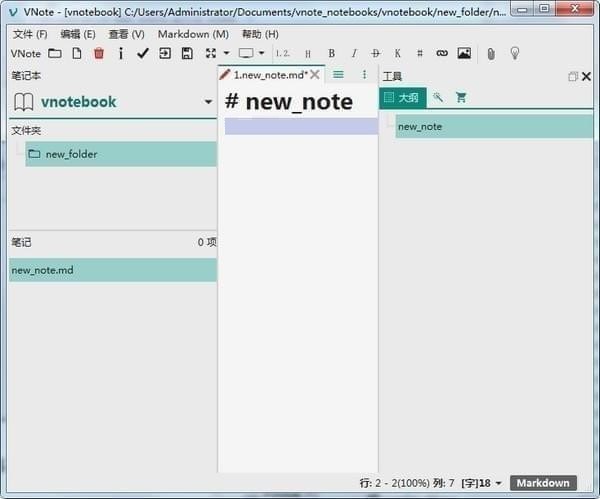Viewport: 600px width, 499px height.
Task: Open attachments with the paperclip icon
Action: [491, 54]
